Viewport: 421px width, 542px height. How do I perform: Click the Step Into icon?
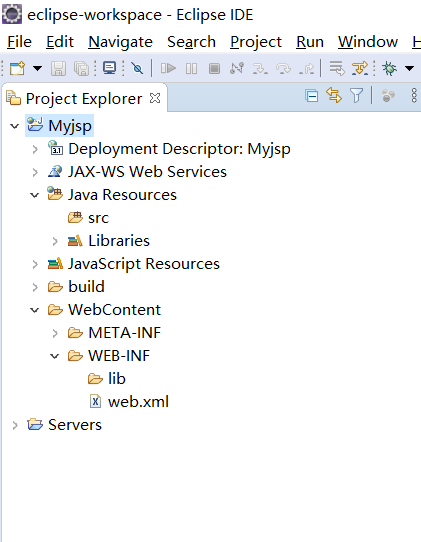pos(260,68)
